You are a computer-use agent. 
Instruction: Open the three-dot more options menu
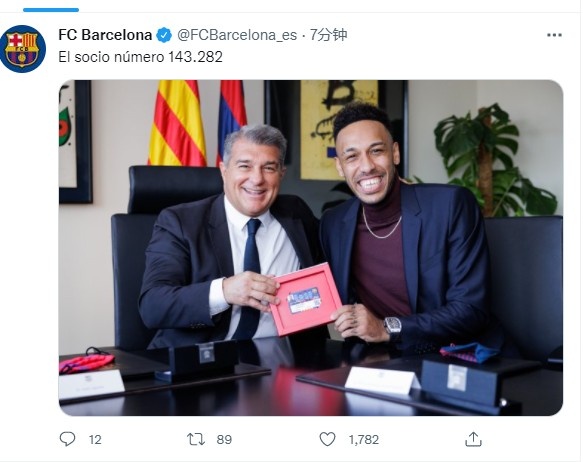point(554,35)
